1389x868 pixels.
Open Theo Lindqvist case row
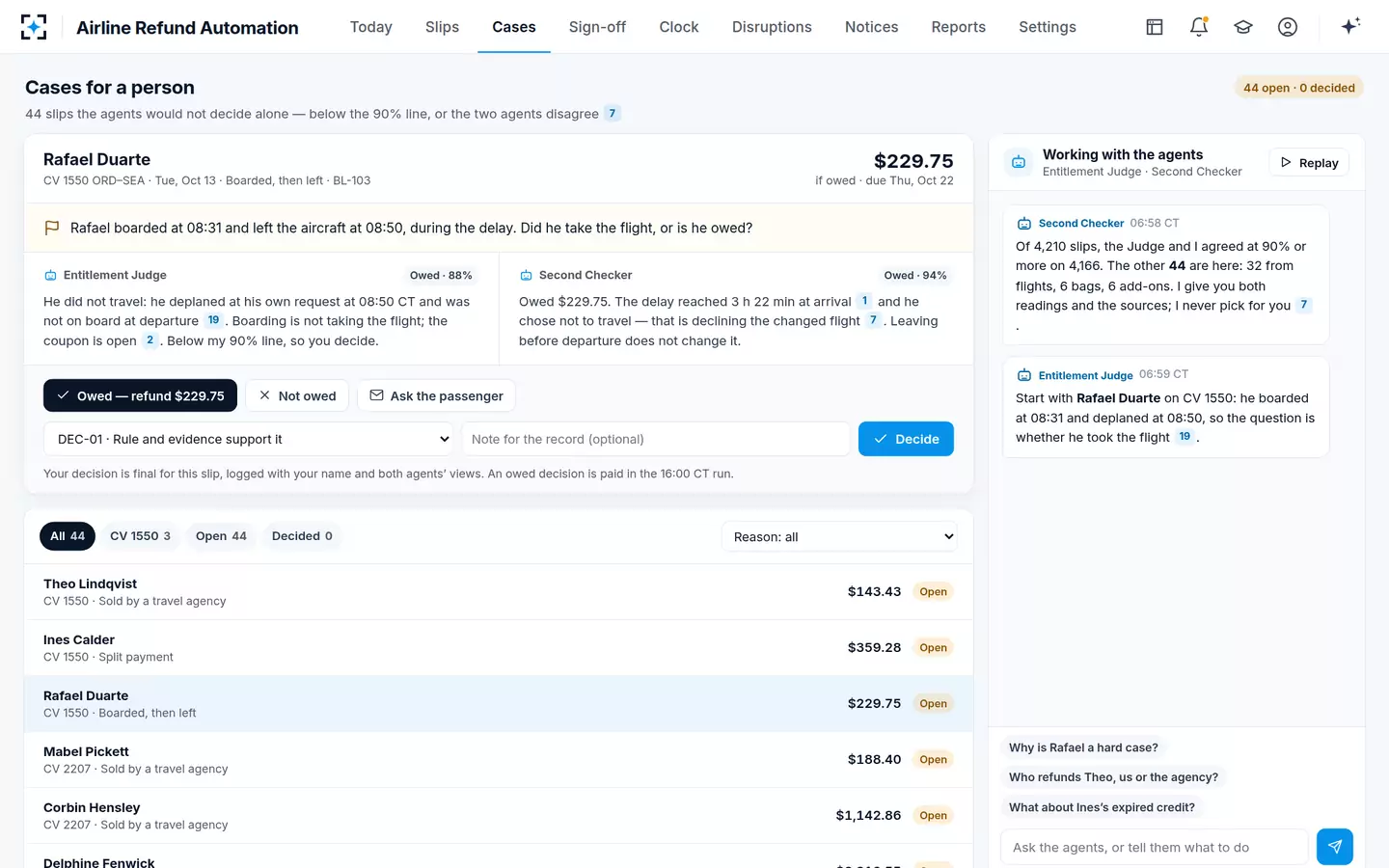coord(499,592)
